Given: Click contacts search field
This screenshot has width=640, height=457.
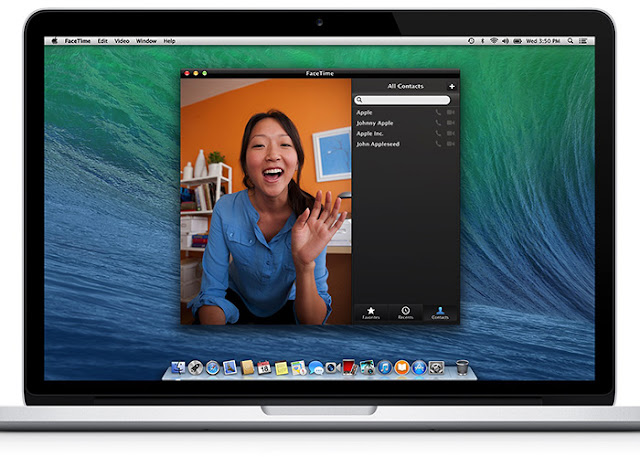Looking at the screenshot, I should [x=402, y=100].
